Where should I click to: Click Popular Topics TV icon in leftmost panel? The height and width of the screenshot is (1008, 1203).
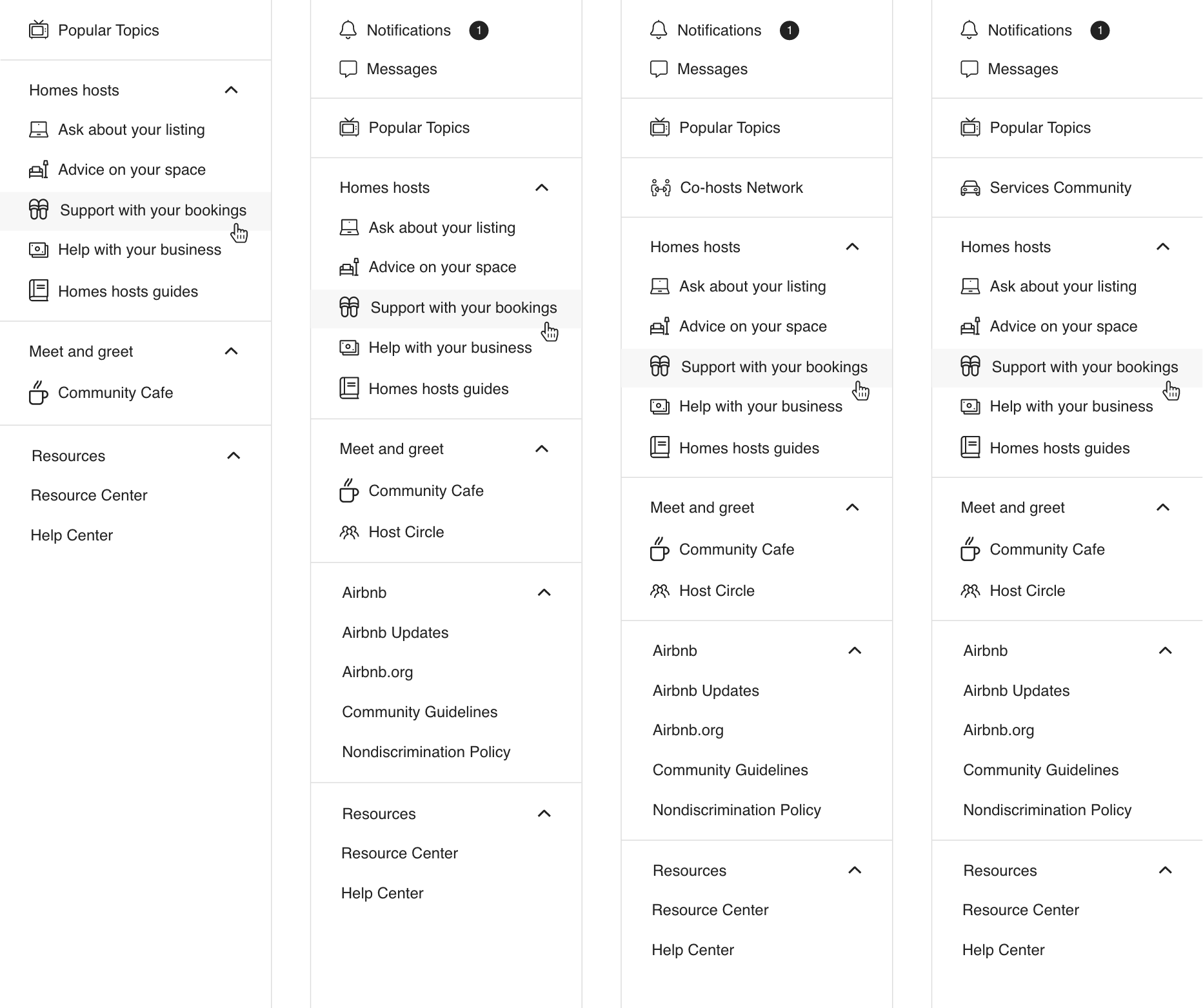39,30
